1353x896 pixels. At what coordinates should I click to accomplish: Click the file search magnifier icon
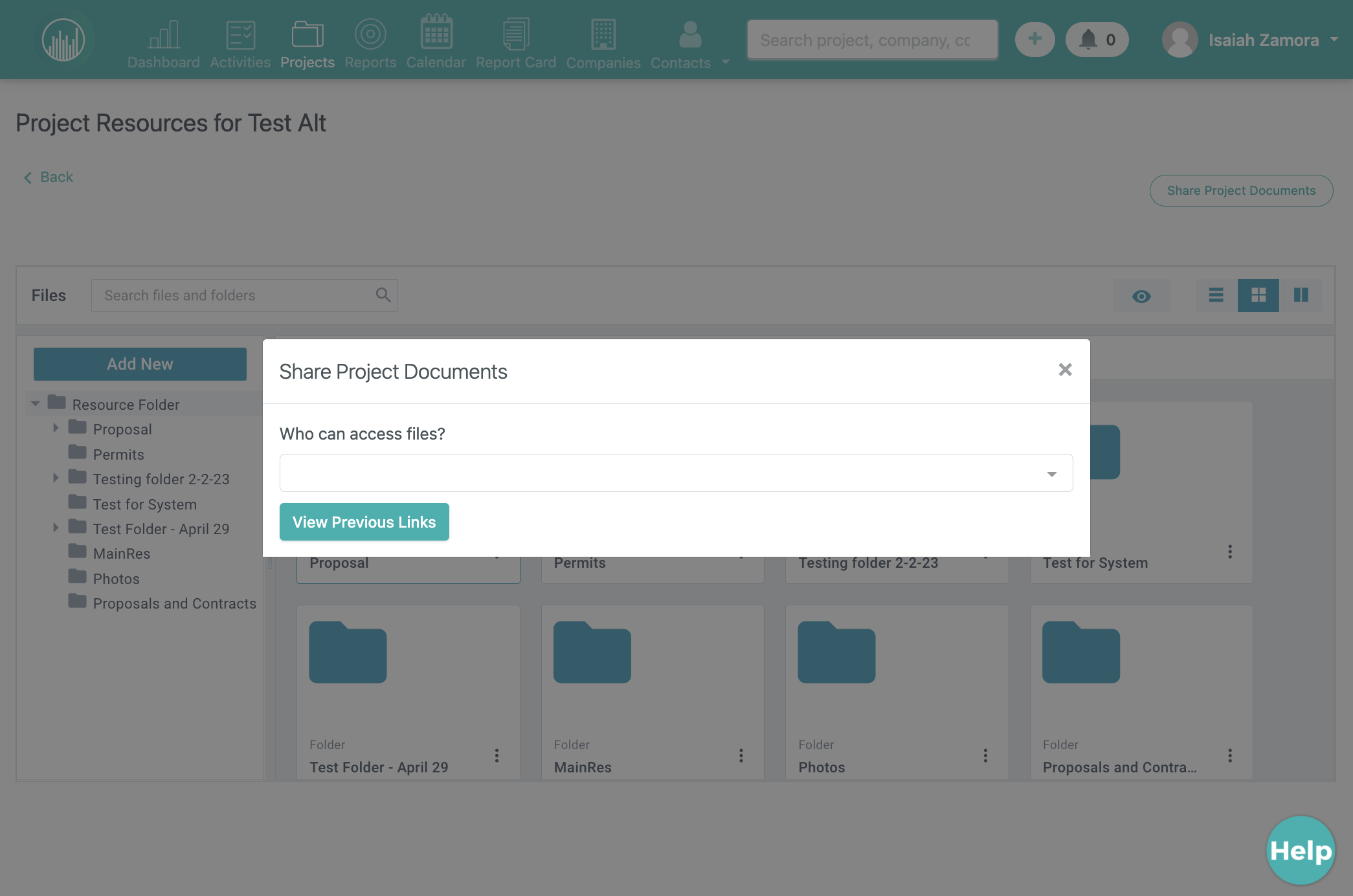[x=383, y=295]
